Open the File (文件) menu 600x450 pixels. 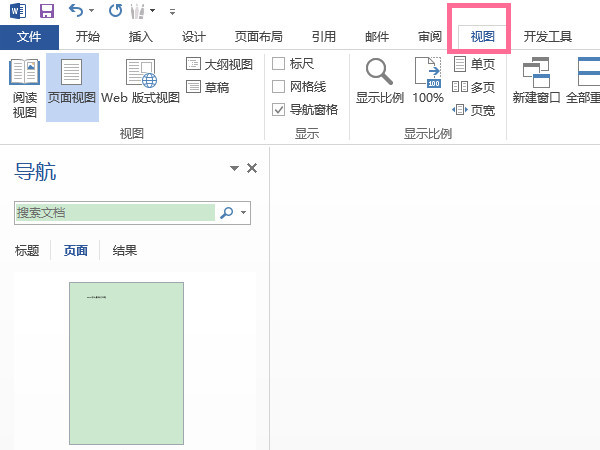pyautogui.click(x=30, y=37)
